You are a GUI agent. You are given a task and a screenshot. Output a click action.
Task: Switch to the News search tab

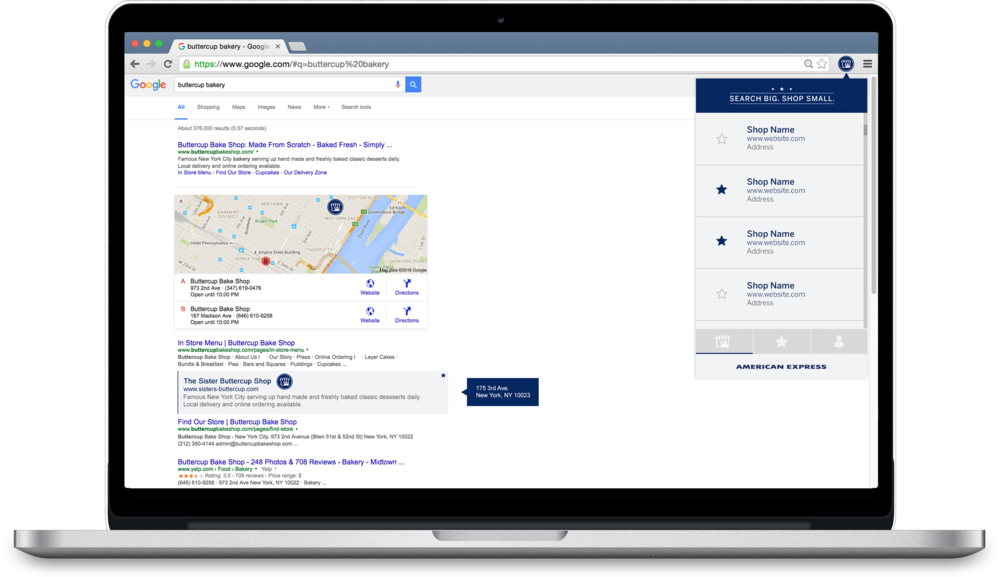click(x=294, y=107)
